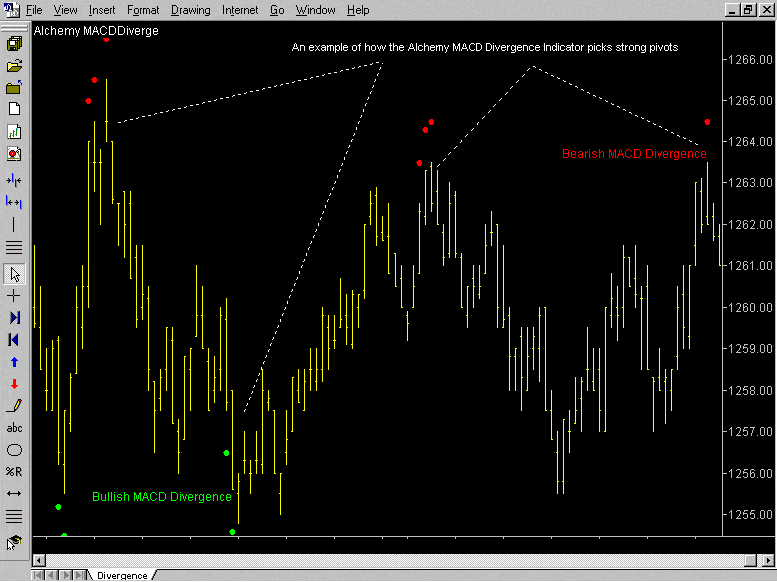Open the Drawing menu
Screen dimensions: 777x582
pos(190,10)
